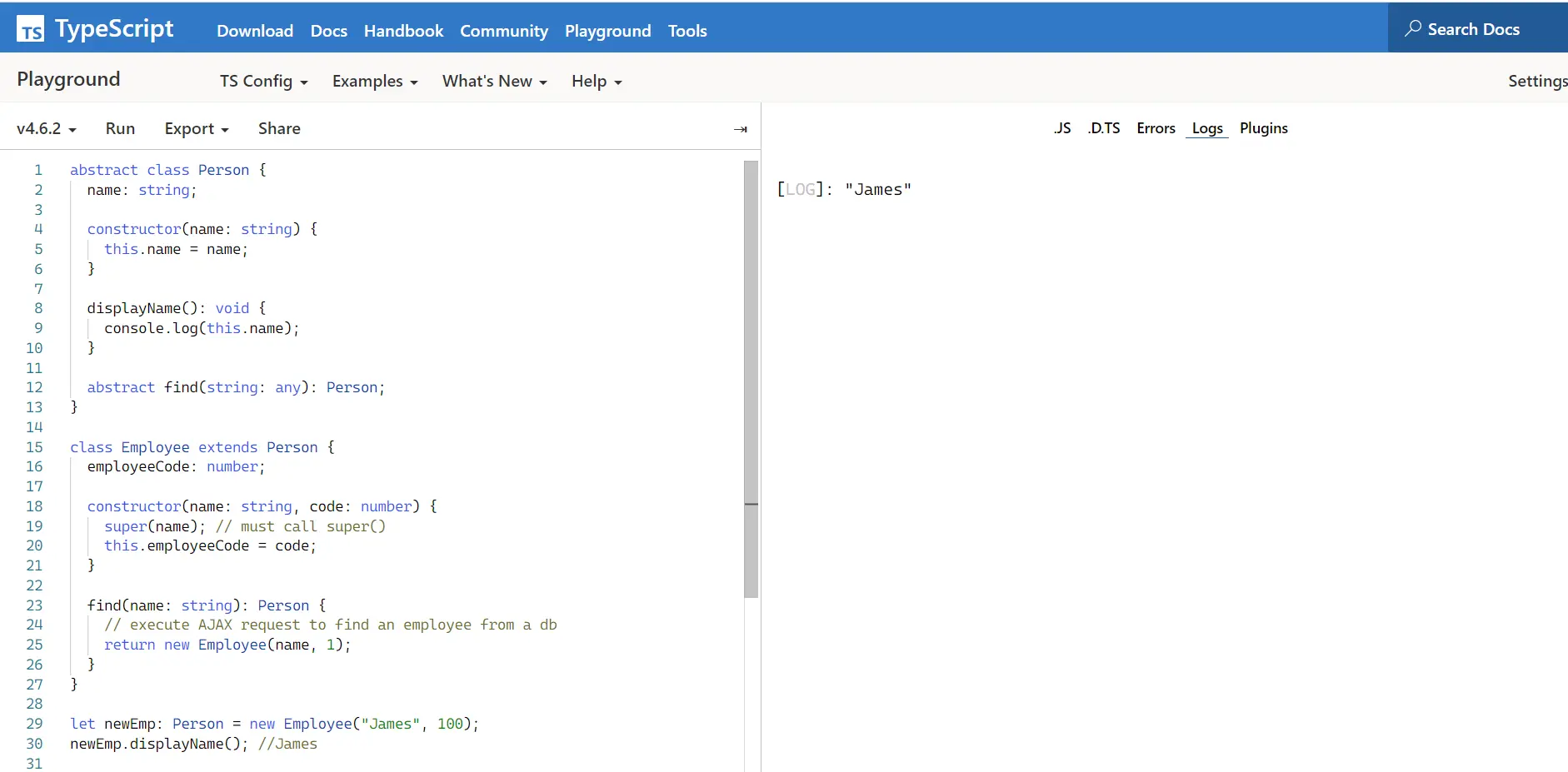Expand the What's New dropdown

pyautogui.click(x=493, y=81)
